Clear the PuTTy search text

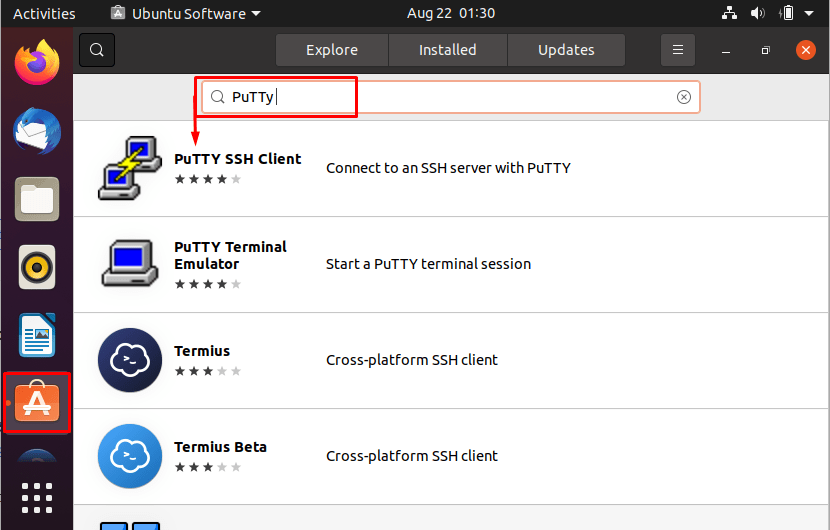click(683, 97)
